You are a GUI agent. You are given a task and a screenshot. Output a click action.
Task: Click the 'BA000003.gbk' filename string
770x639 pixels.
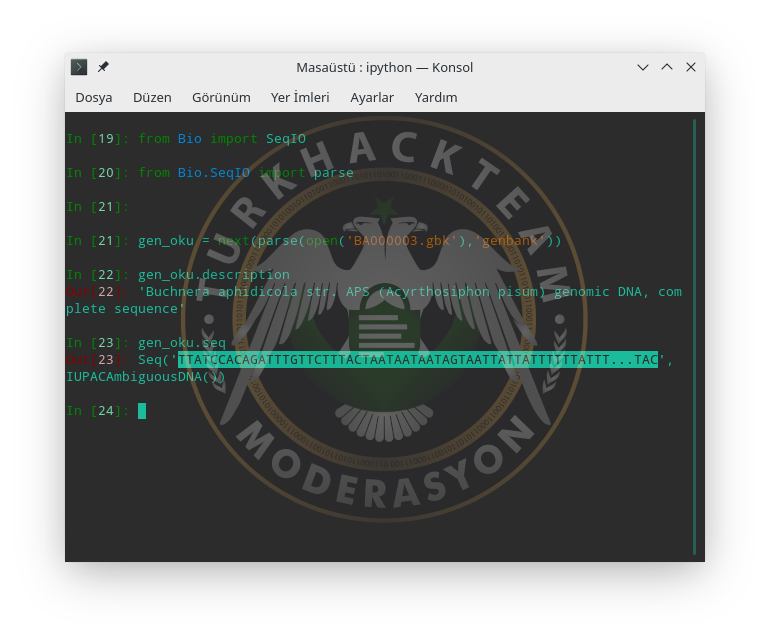(402, 241)
